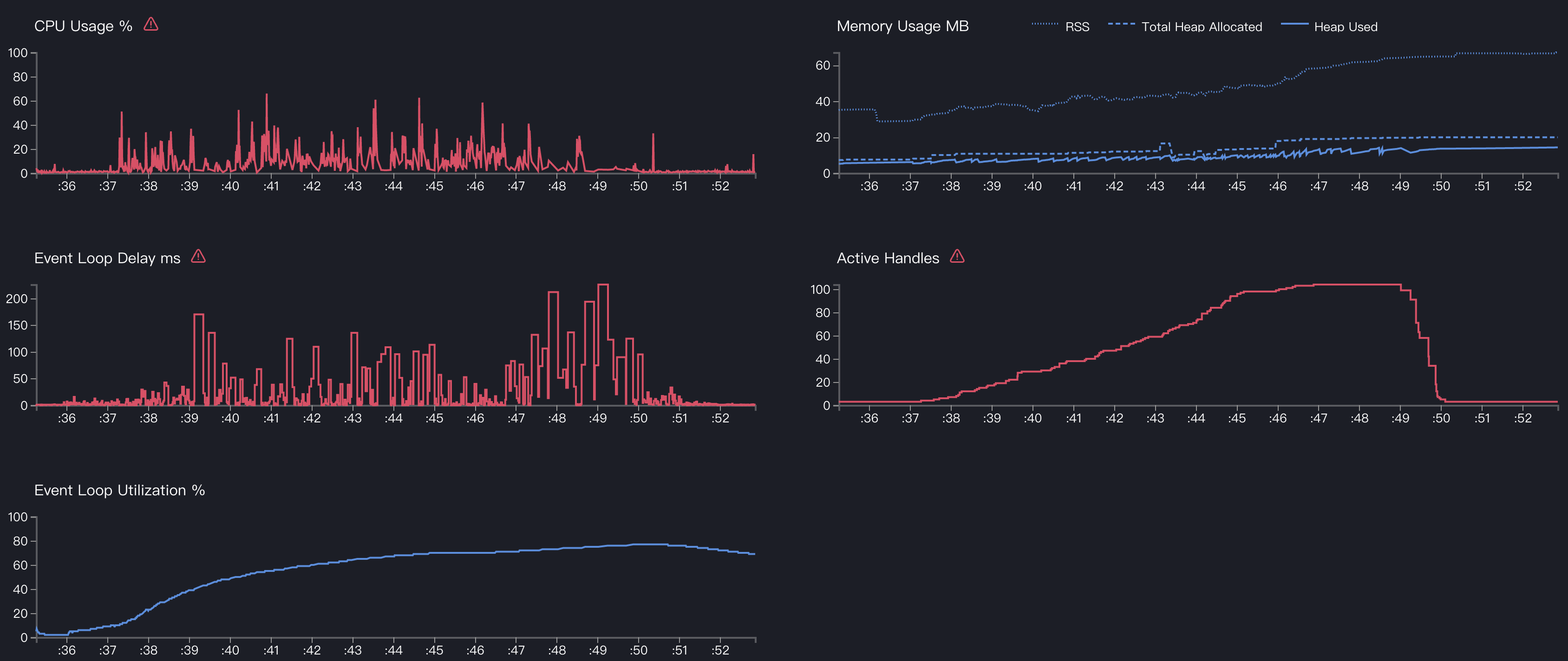Click the Event Loop Delay warning icon
The width and height of the screenshot is (1568, 661).
(x=198, y=256)
